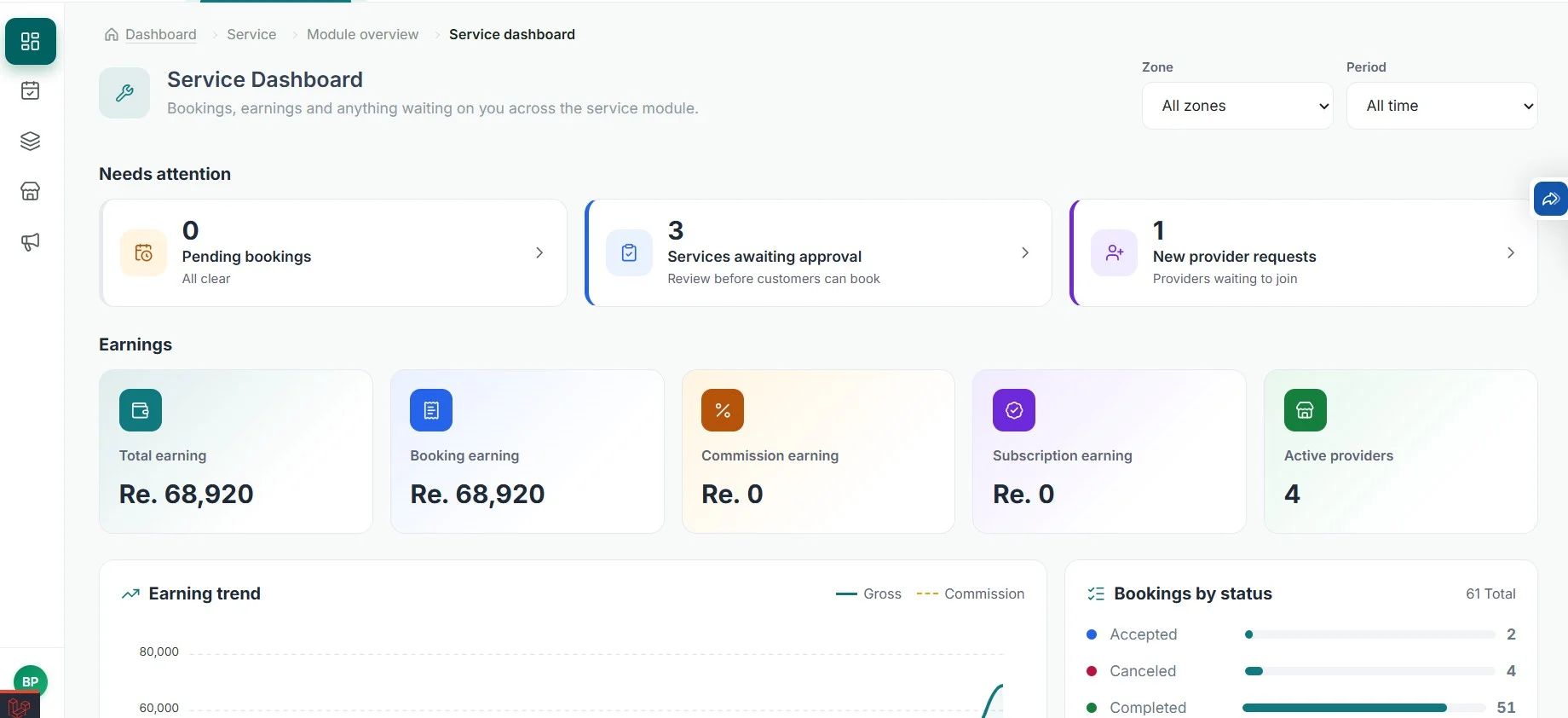Screen dimensions: 1568x718
Task: Toggle the Commission series in chart legend
Action: [971, 594]
